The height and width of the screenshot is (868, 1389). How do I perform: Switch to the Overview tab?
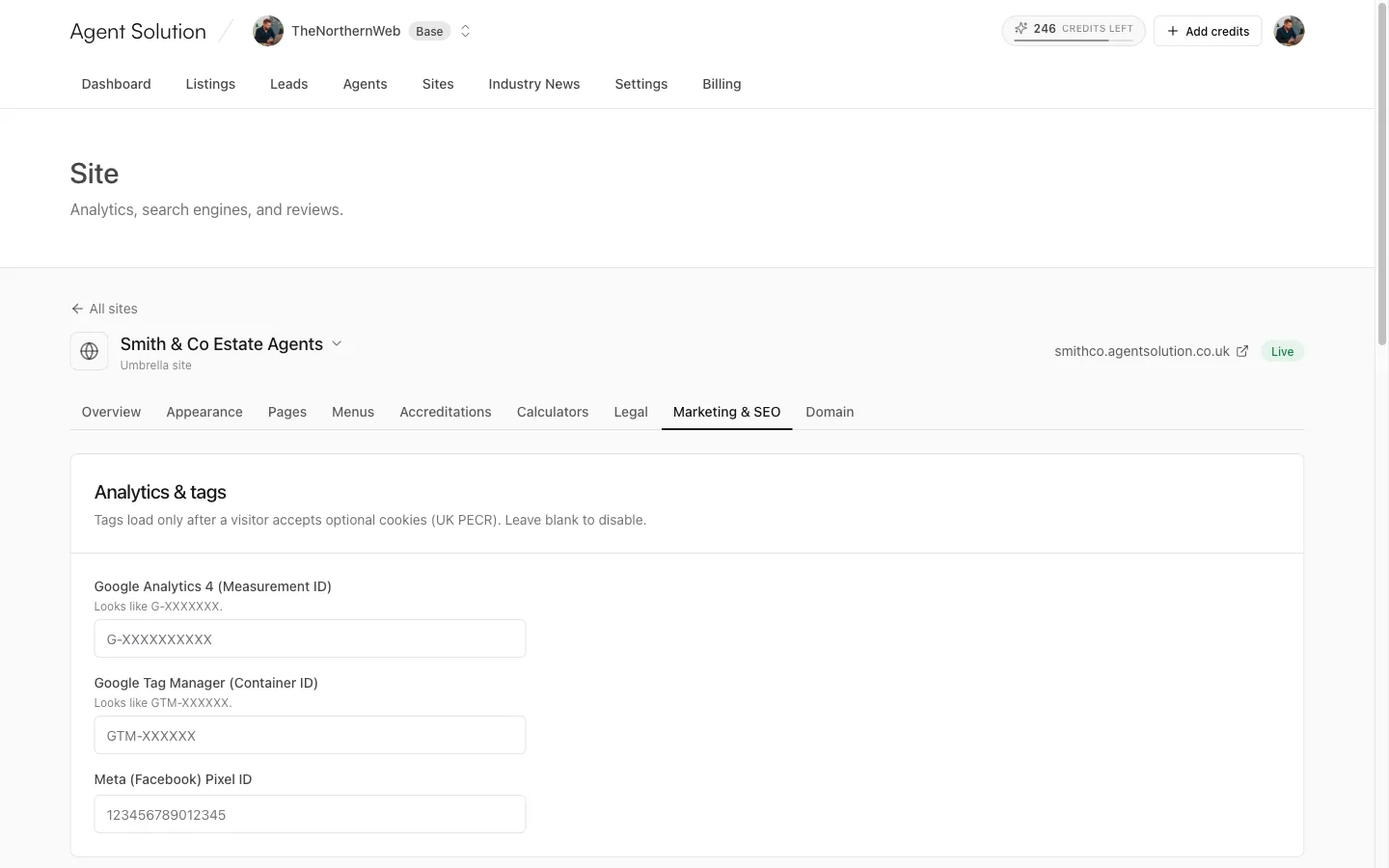click(112, 412)
